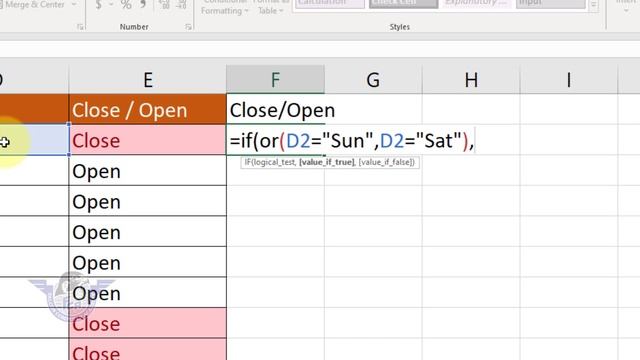Image resolution: width=640 pixels, height=360 pixels.
Task: Open the Insert cells dropdown
Action: (x=626, y=6)
